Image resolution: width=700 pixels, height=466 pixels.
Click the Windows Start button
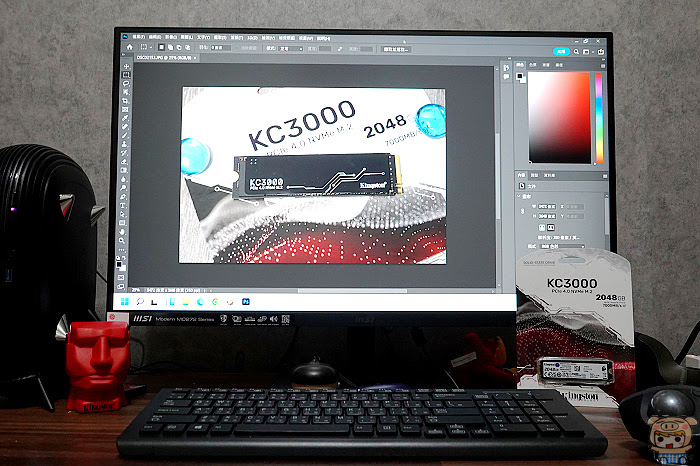125,302
